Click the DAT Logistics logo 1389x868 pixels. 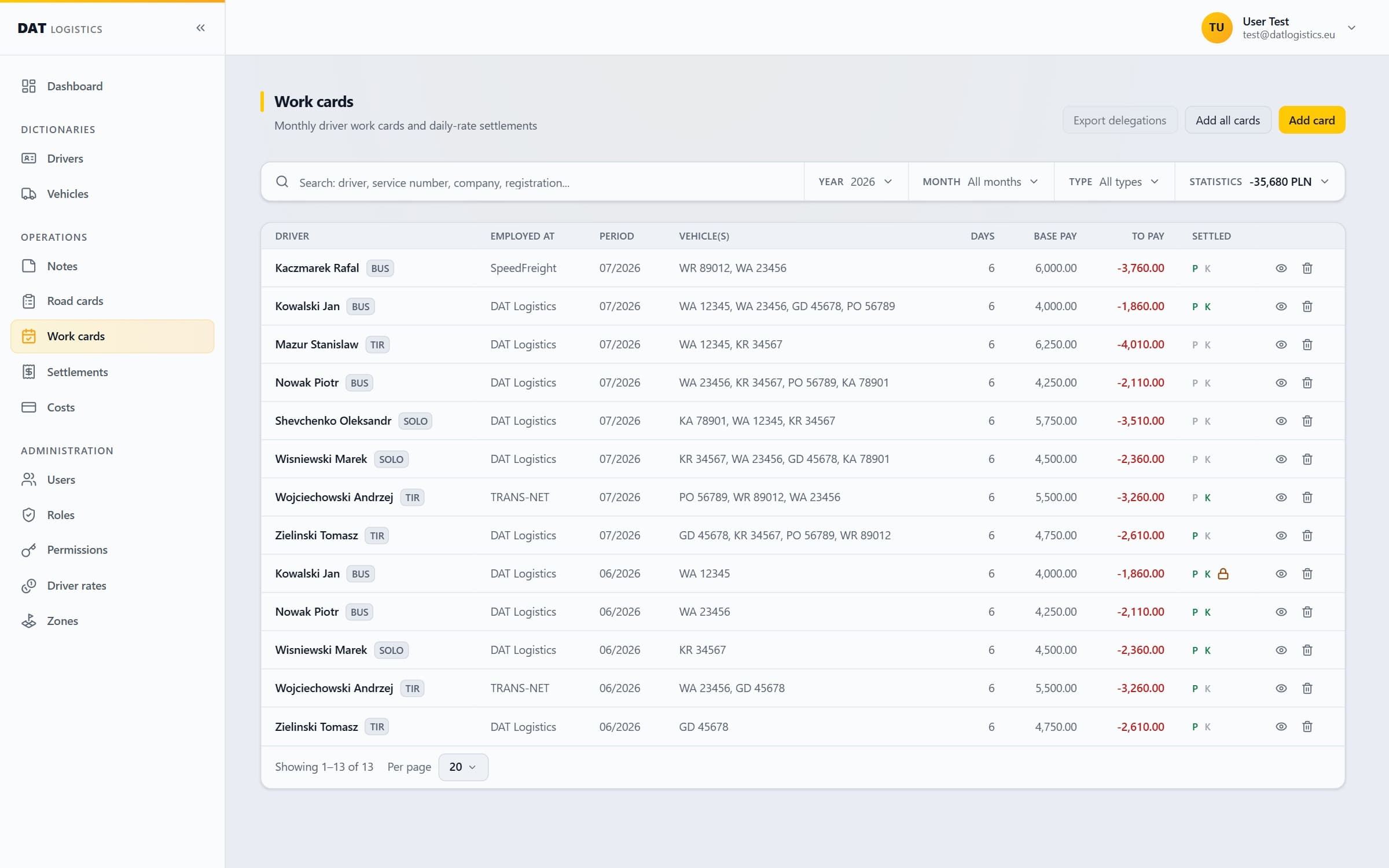(60, 28)
